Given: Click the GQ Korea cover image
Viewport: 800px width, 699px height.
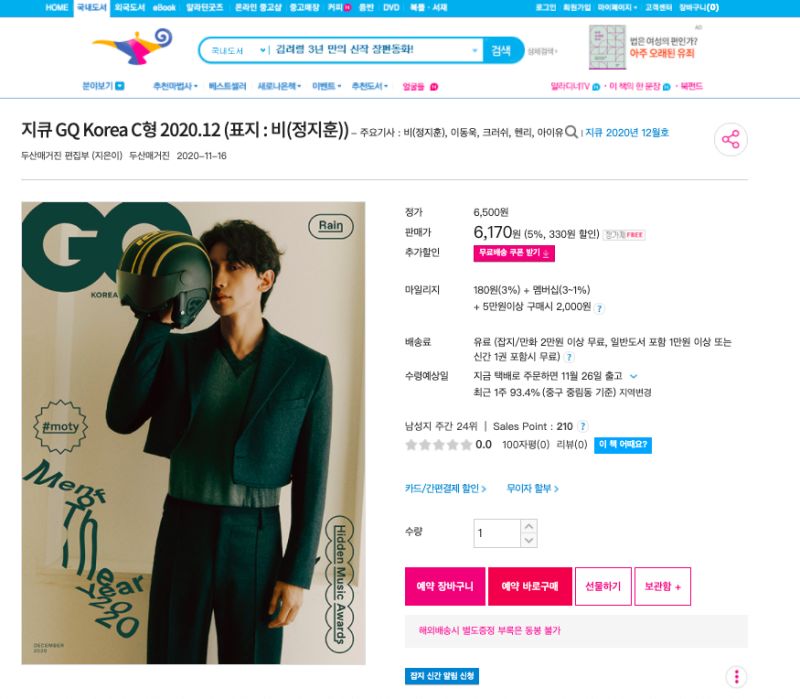Looking at the screenshot, I should [x=193, y=433].
